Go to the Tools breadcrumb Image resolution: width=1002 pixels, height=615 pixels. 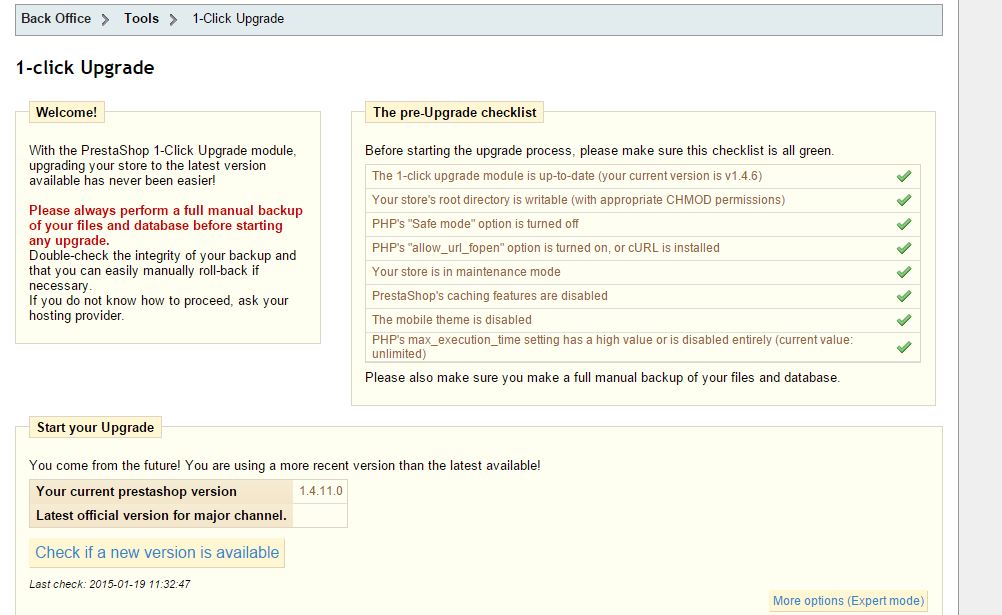pos(141,19)
